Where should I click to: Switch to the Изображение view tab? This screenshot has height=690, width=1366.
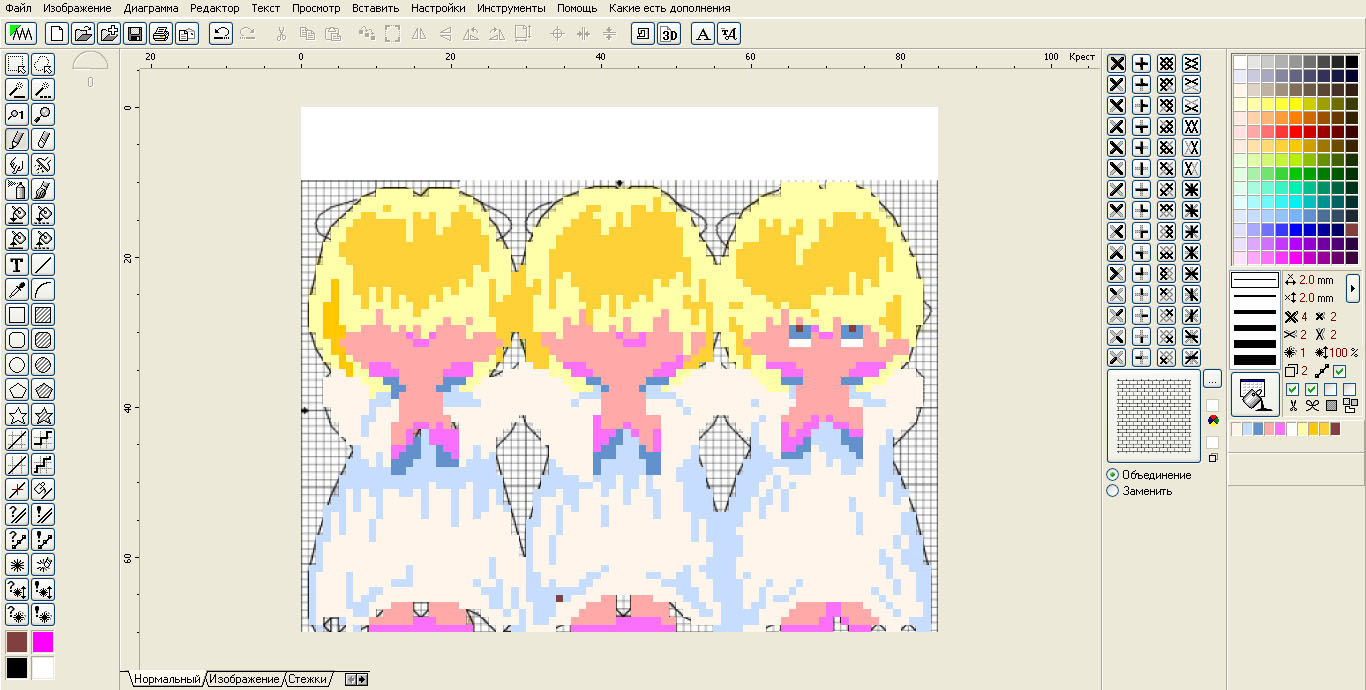pyautogui.click(x=245, y=680)
